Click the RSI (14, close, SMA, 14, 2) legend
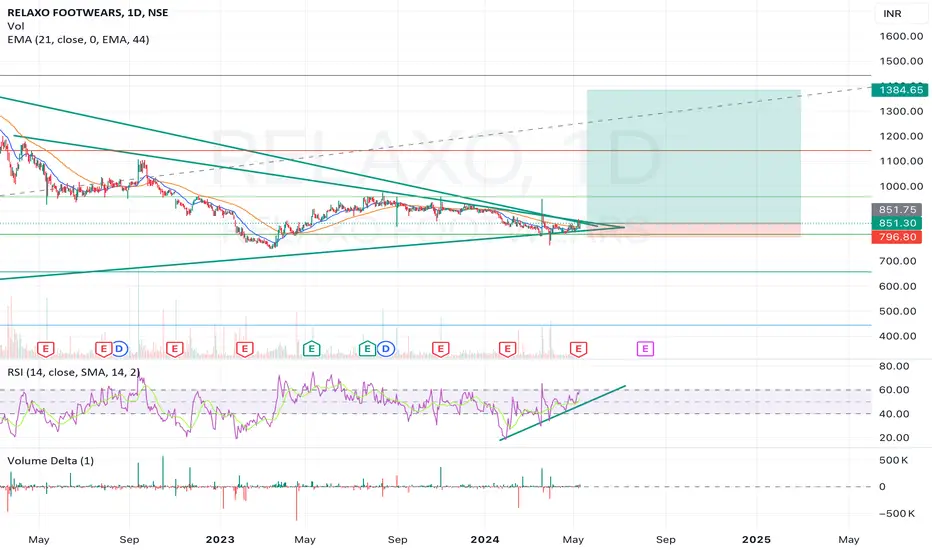This screenshot has width=932, height=550. click(74, 372)
